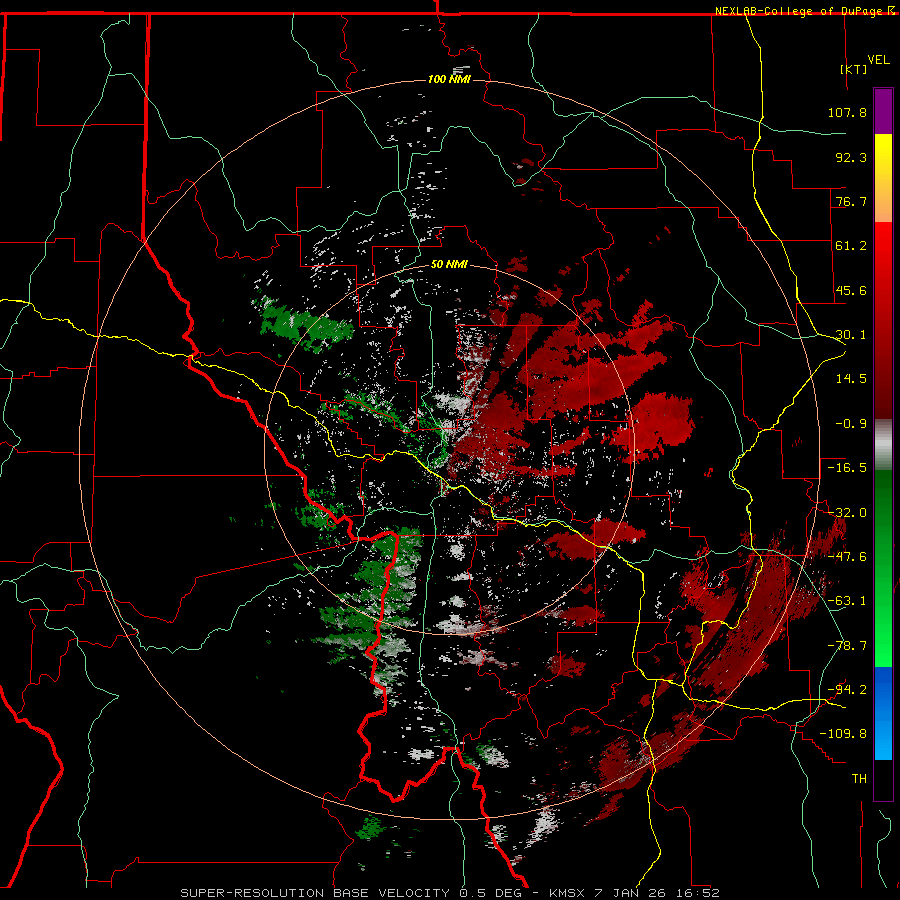The height and width of the screenshot is (900, 900).
Task: Select the -16.5 legend value
Action: [847, 468]
